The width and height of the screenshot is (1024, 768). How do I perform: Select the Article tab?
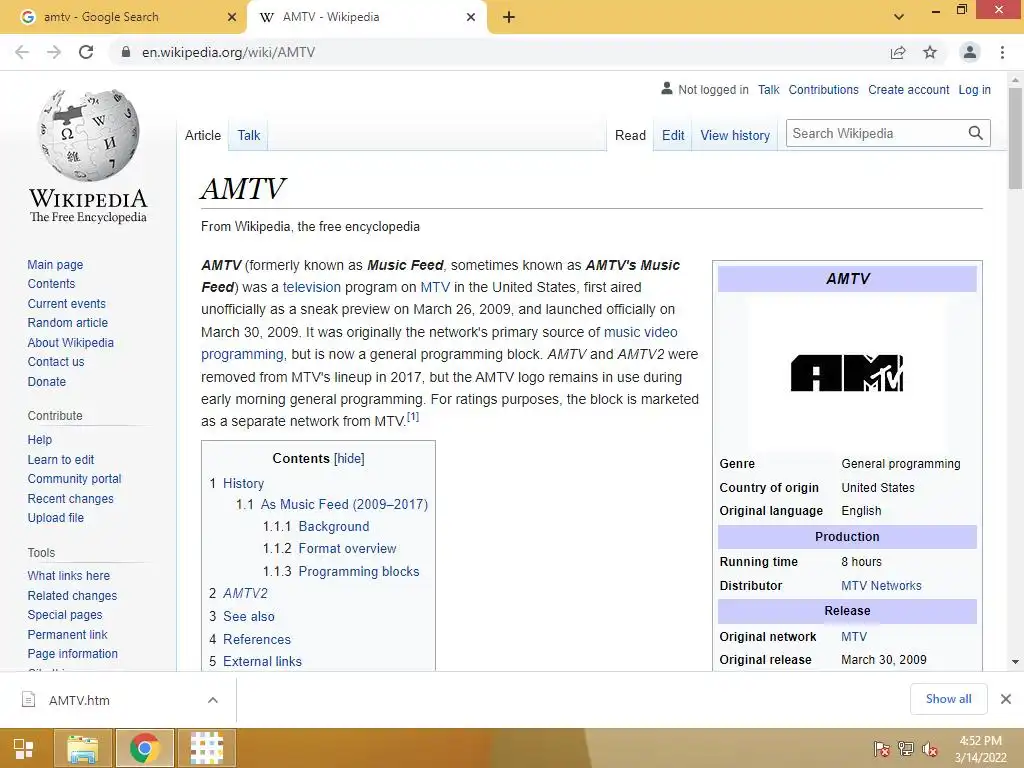coord(203,135)
